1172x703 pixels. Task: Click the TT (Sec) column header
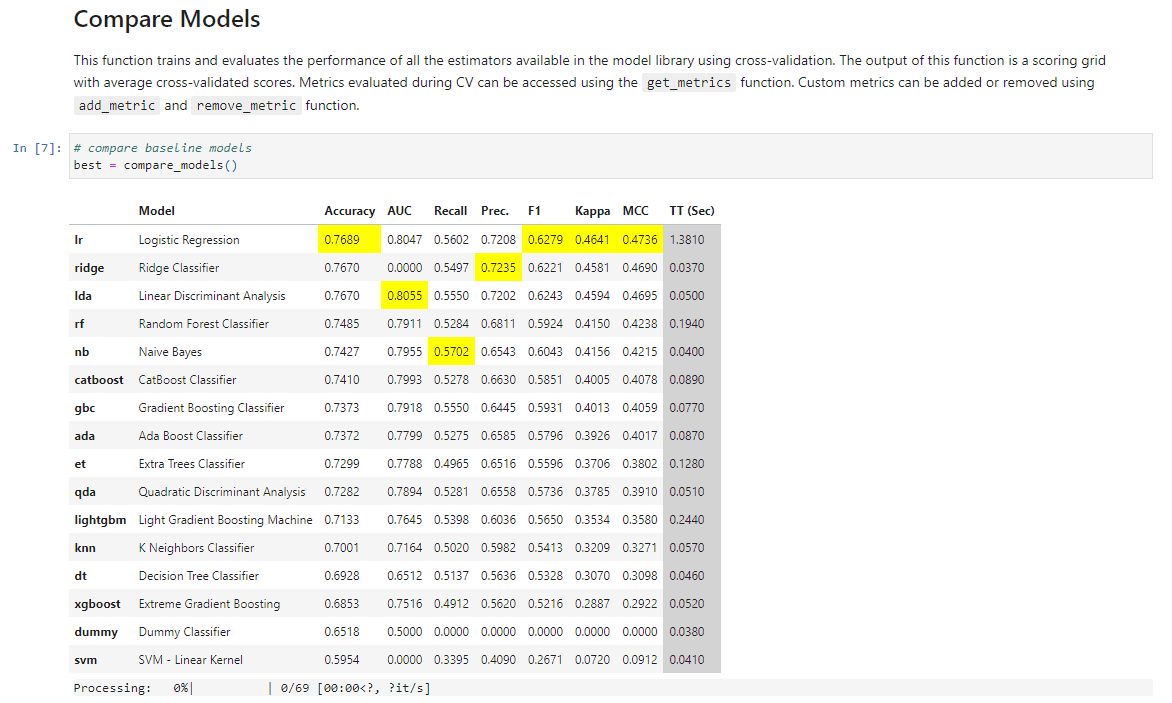tap(691, 211)
